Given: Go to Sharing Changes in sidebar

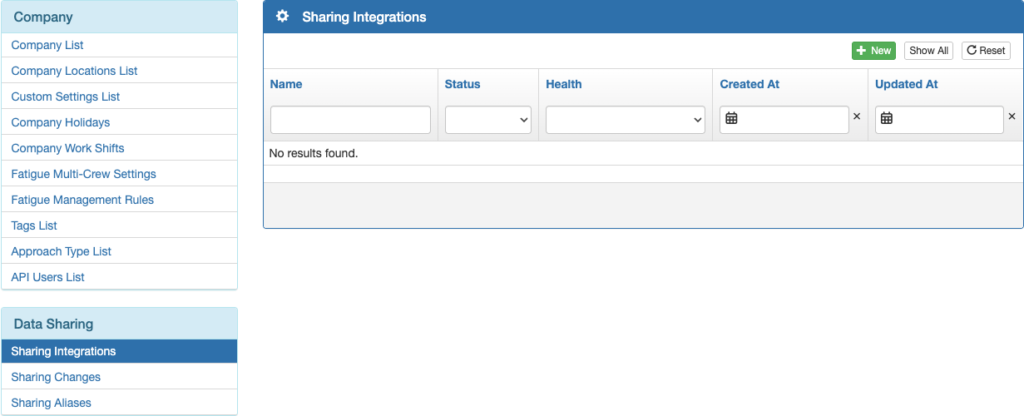Looking at the screenshot, I should pos(55,377).
